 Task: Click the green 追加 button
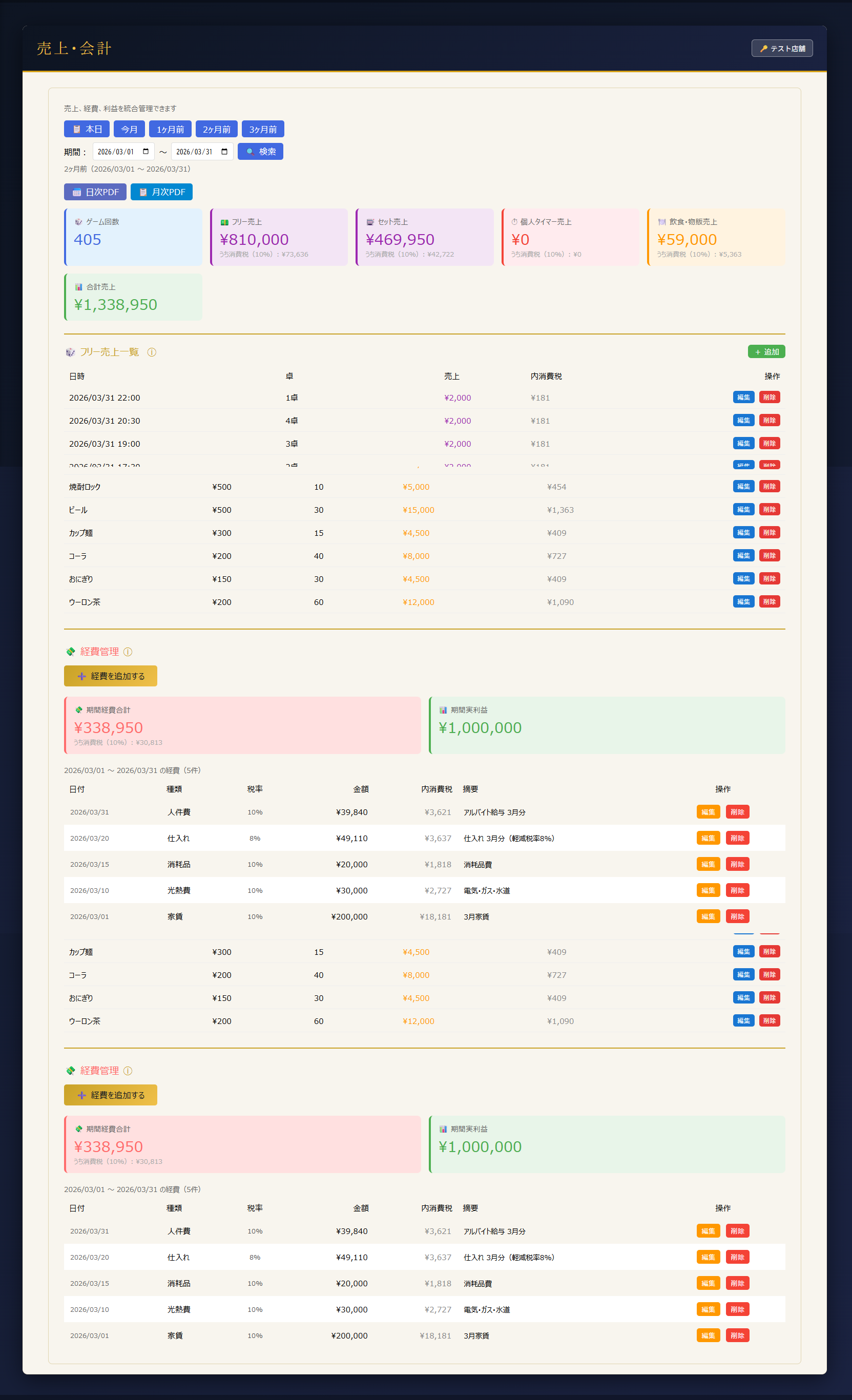point(766,352)
